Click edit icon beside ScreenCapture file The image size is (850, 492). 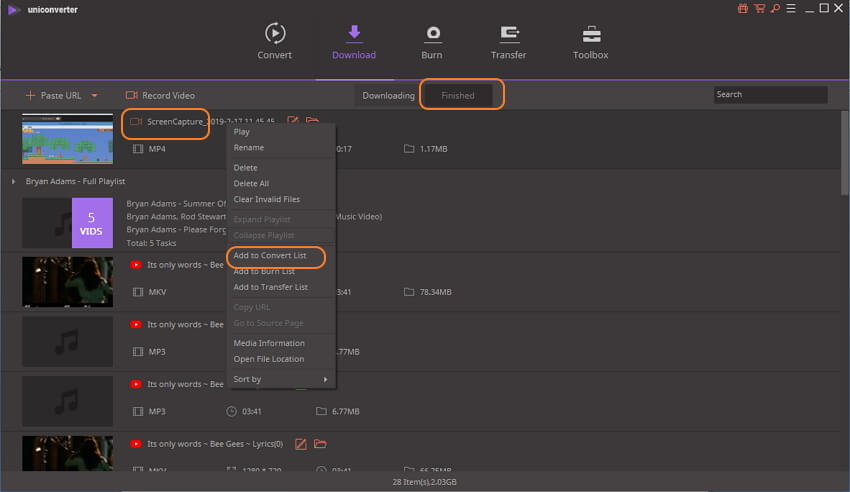(293, 120)
